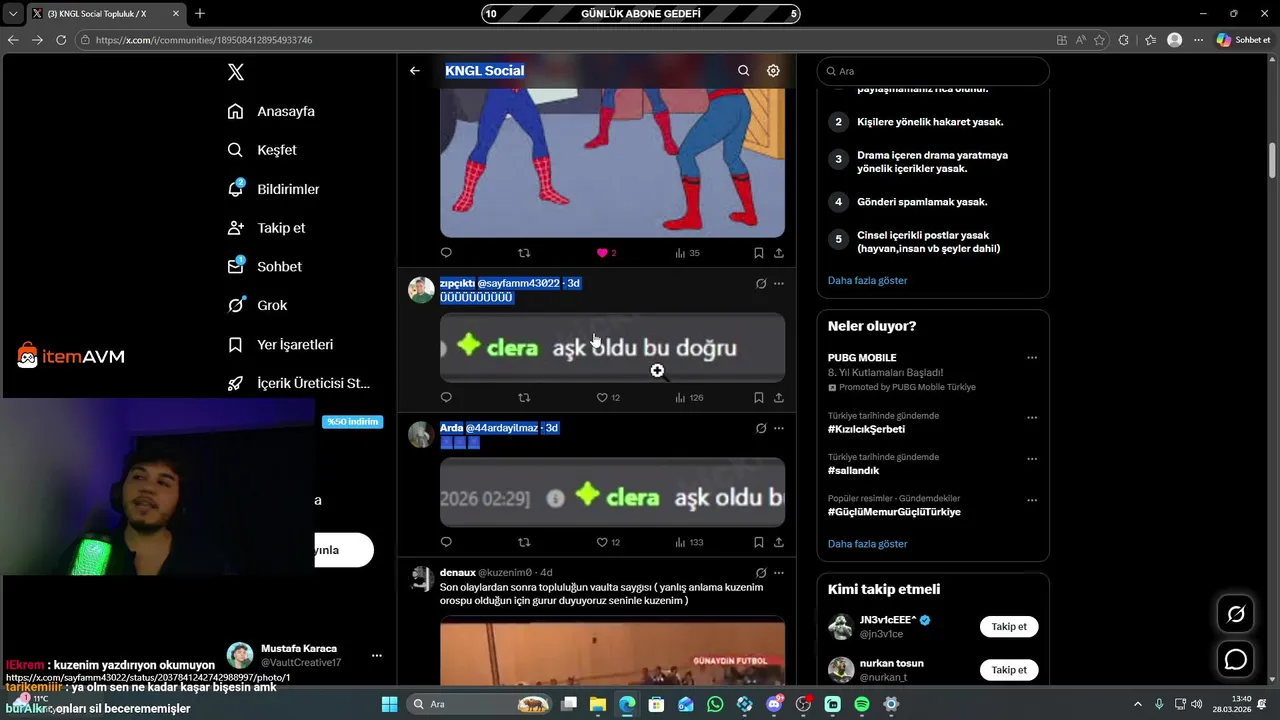This screenshot has height=720, width=1280.
Task: Repost the Spider-Man meme post
Action: click(524, 253)
